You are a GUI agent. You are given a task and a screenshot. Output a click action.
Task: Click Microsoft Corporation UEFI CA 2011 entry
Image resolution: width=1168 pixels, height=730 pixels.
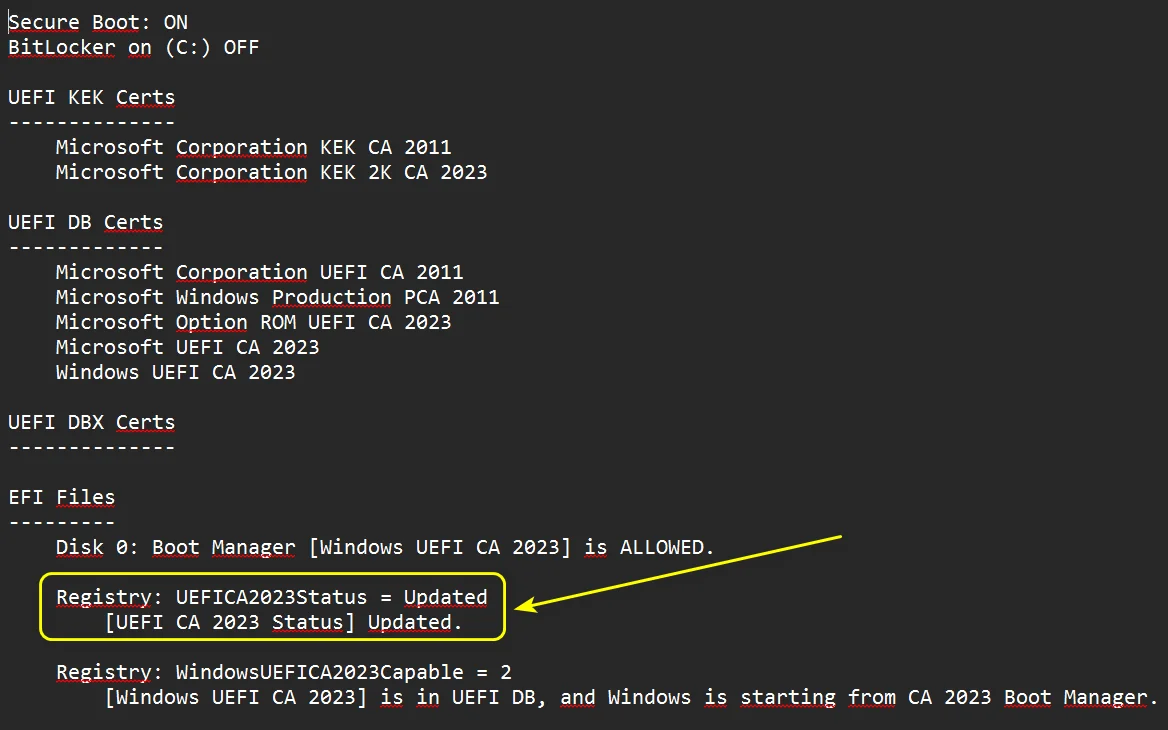coord(259,273)
